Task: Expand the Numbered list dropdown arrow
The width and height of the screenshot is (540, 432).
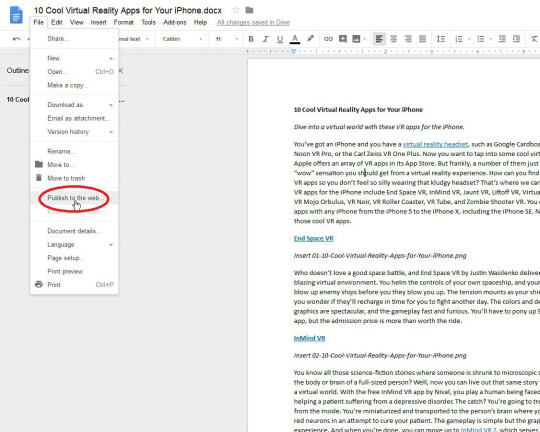Action: [469, 39]
